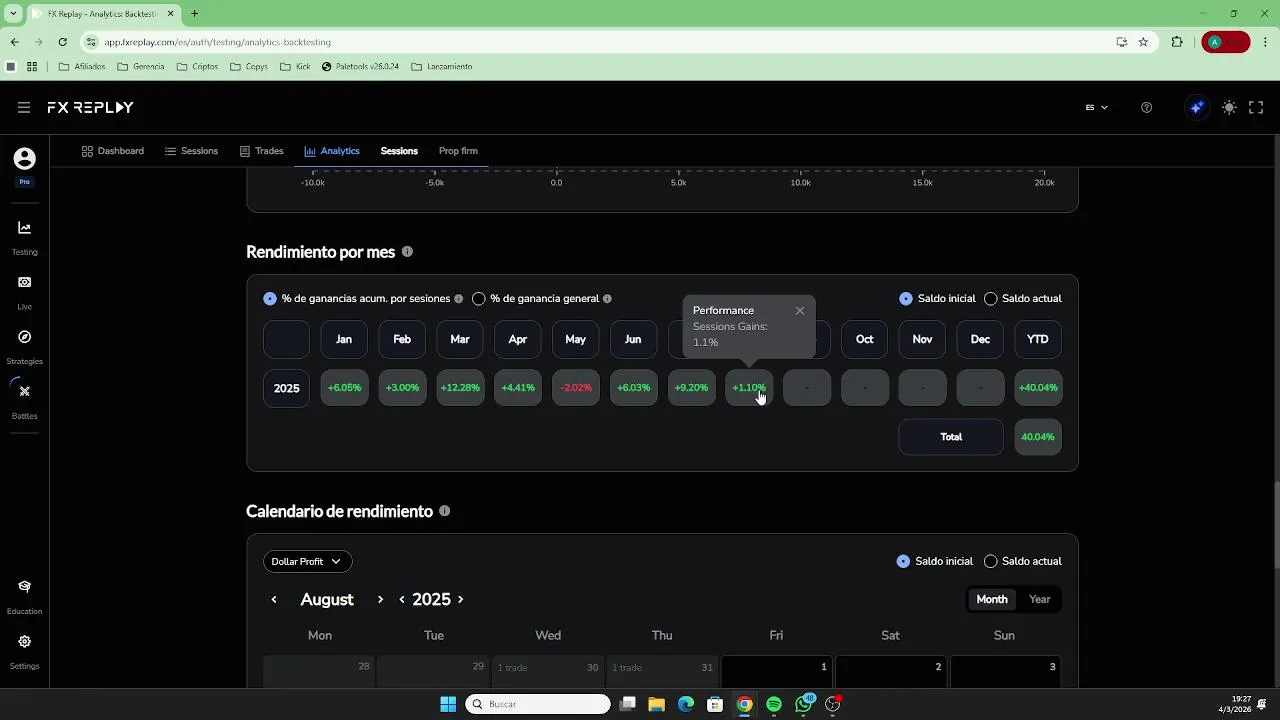1280x720 pixels.
Task: Open Afiliados bookmark folder
Action: click(x=82, y=67)
